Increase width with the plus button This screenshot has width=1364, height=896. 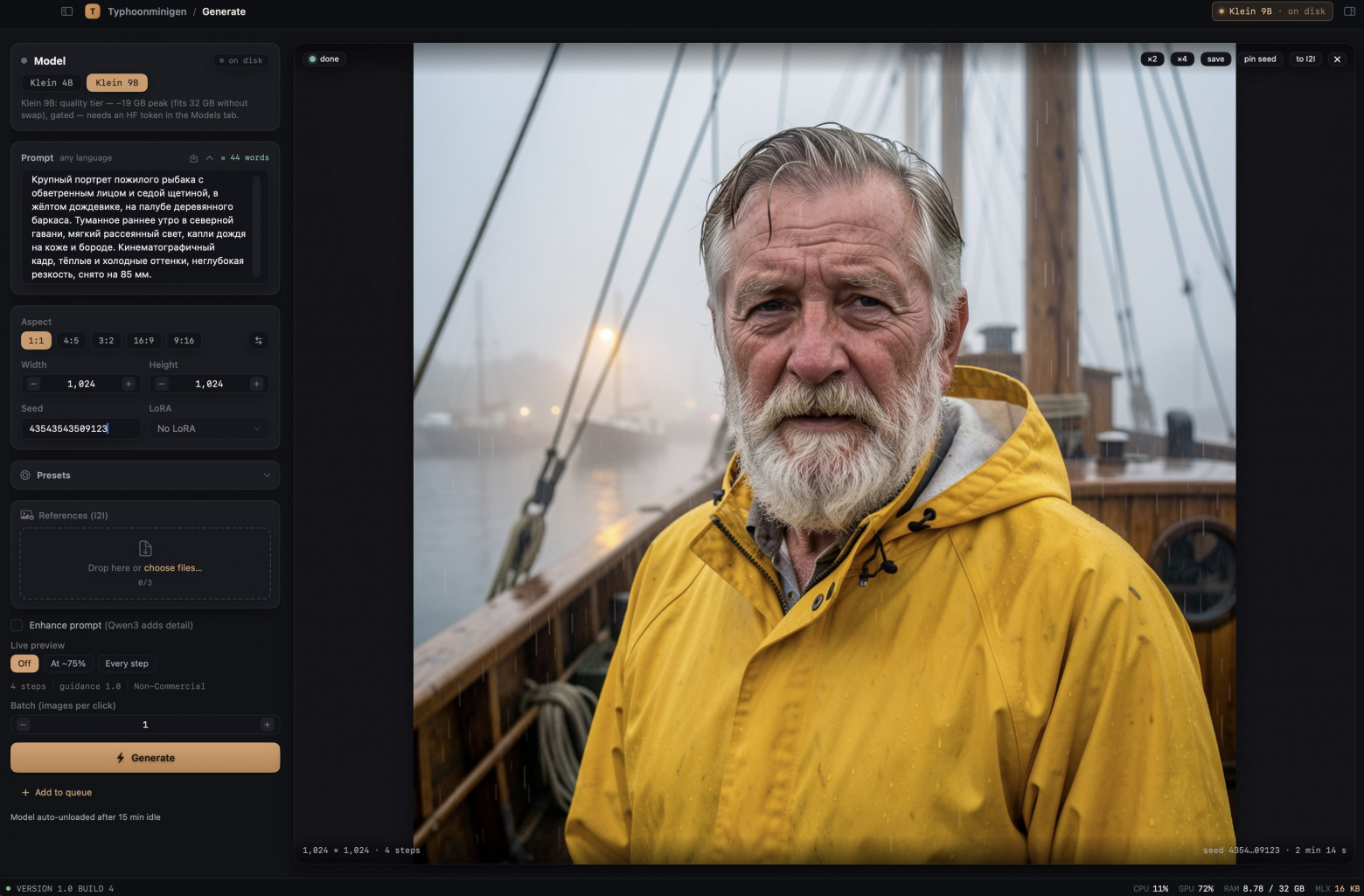129,384
